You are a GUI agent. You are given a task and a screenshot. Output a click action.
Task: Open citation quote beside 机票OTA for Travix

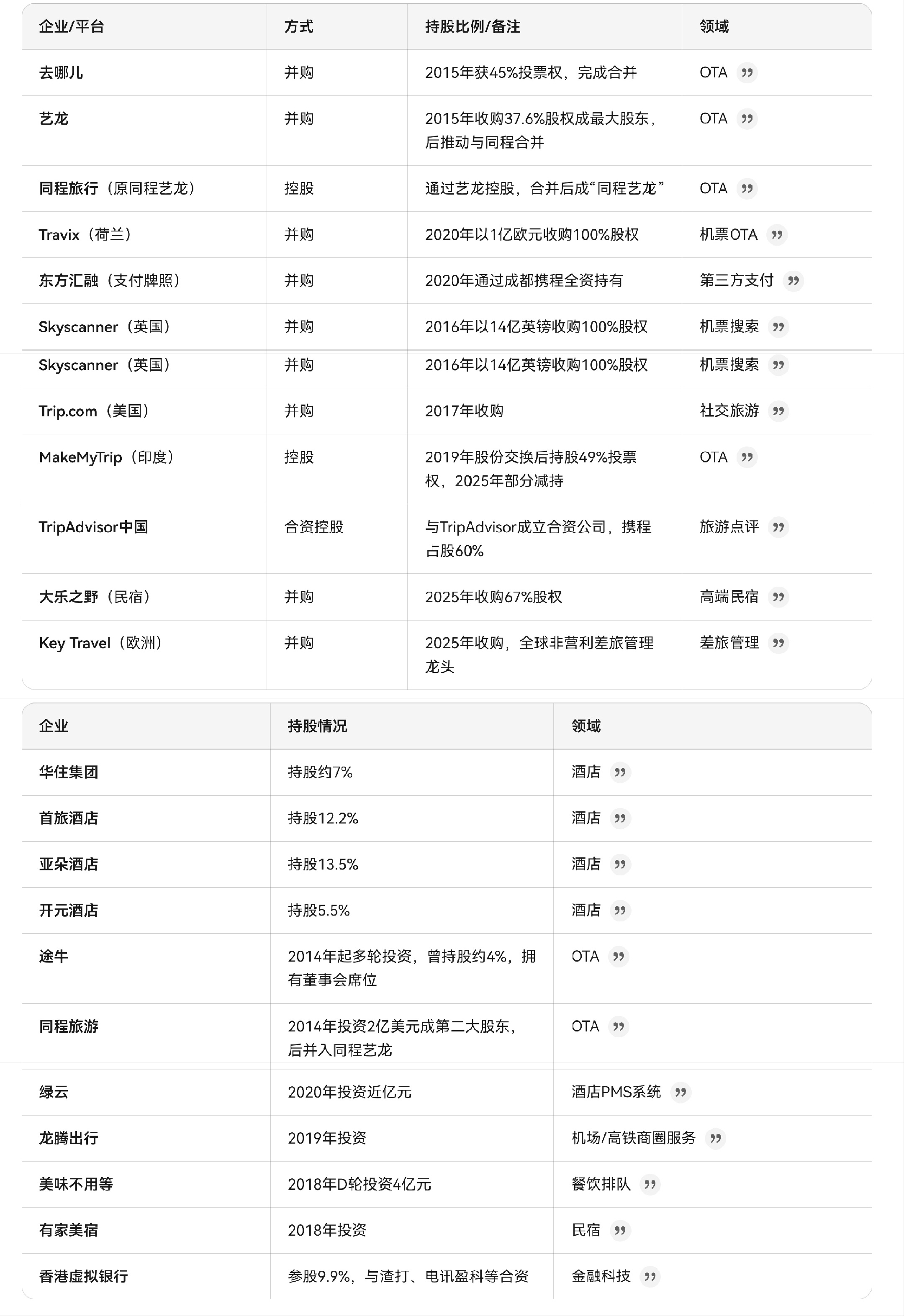[777, 234]
